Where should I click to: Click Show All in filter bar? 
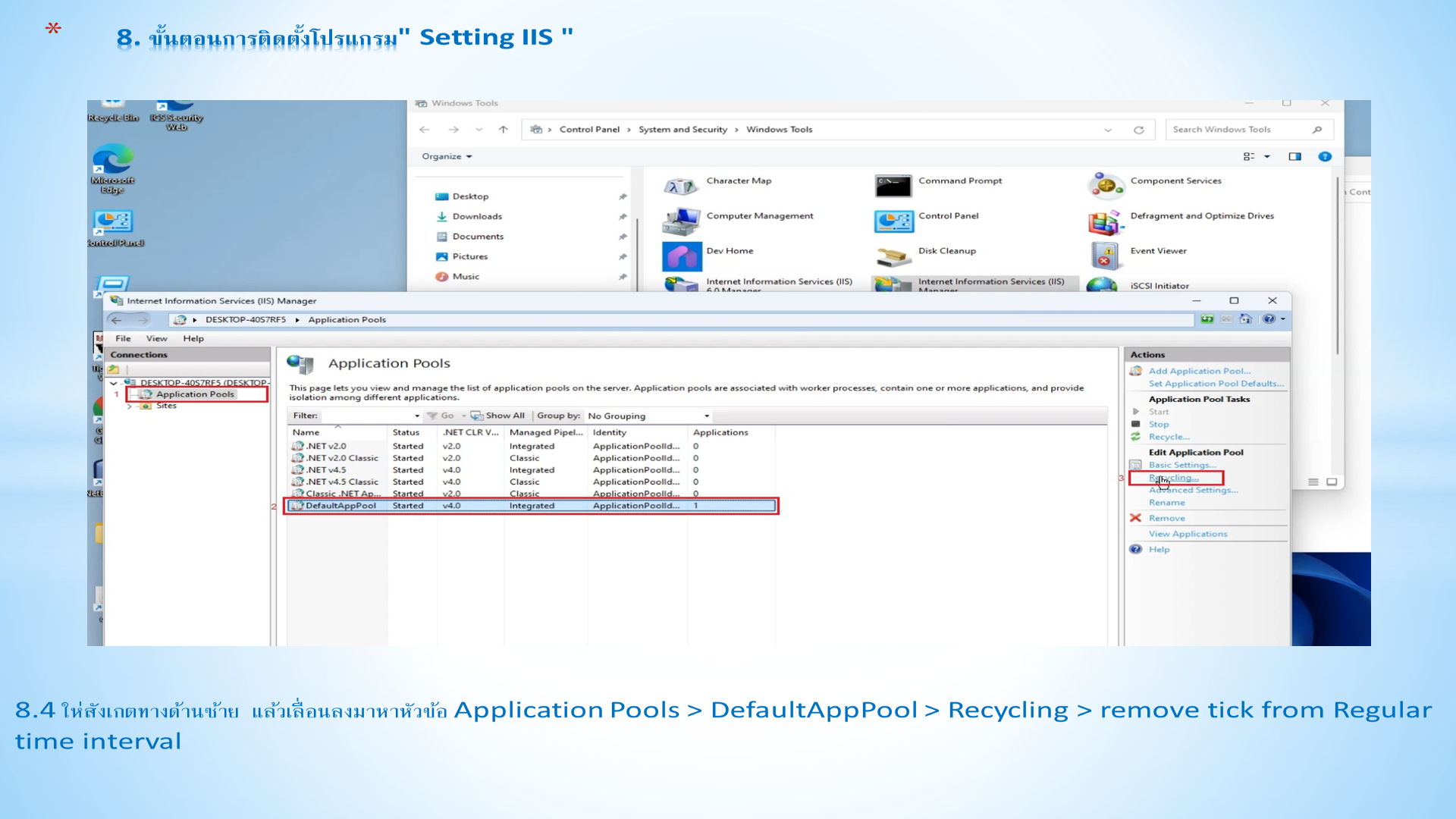[x=497, y=416]
